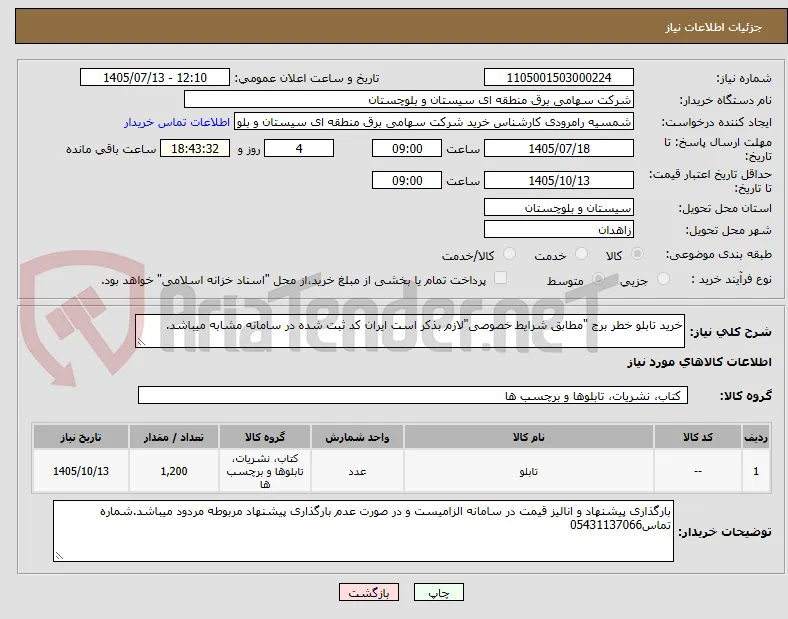The height and width of the screenshot is (619, 788).
Task: Click the تابلو item name cell
Action: coord(529,471)
